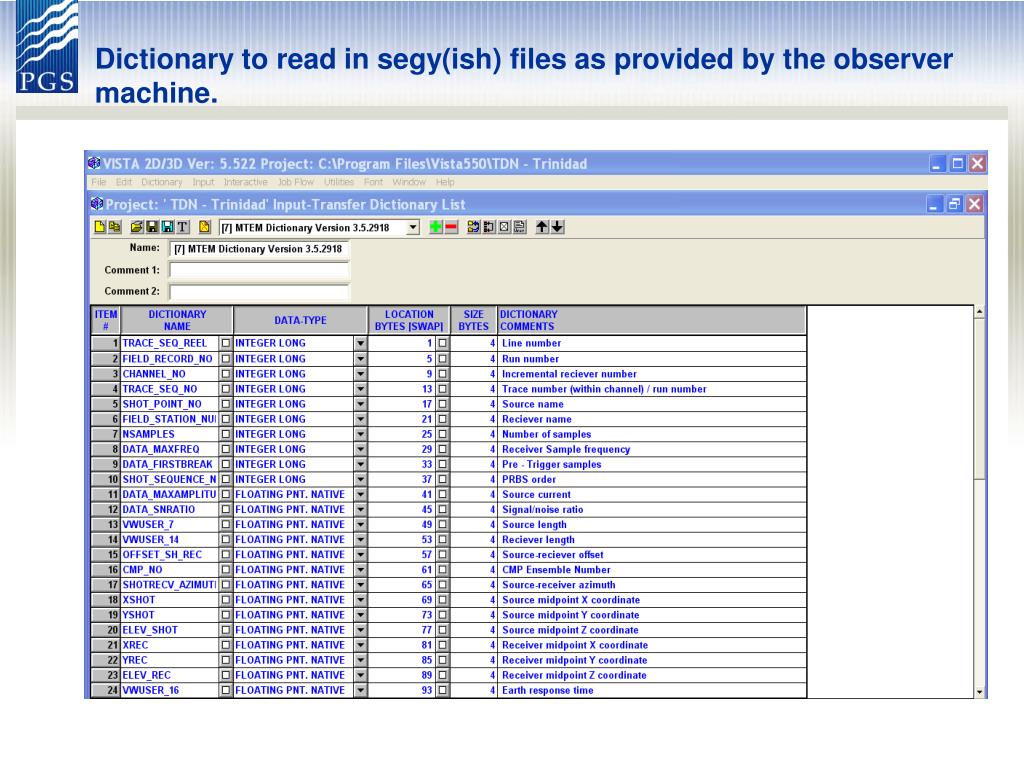1024x768 pixels.
Task: Click VISTA application icon in the main title bar
Action: 94,163
